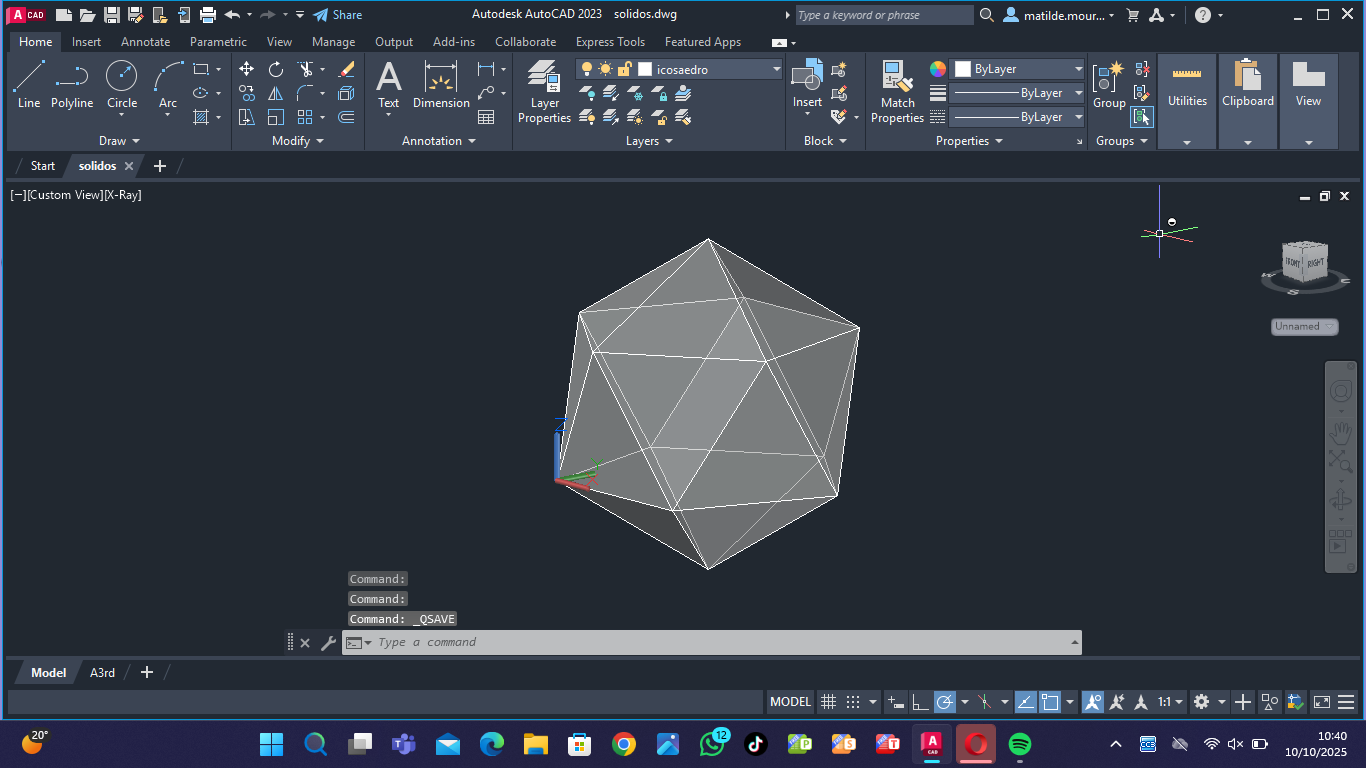Open the A3rd layout tab
1366x768 pixels.
(x=102, y=673)
